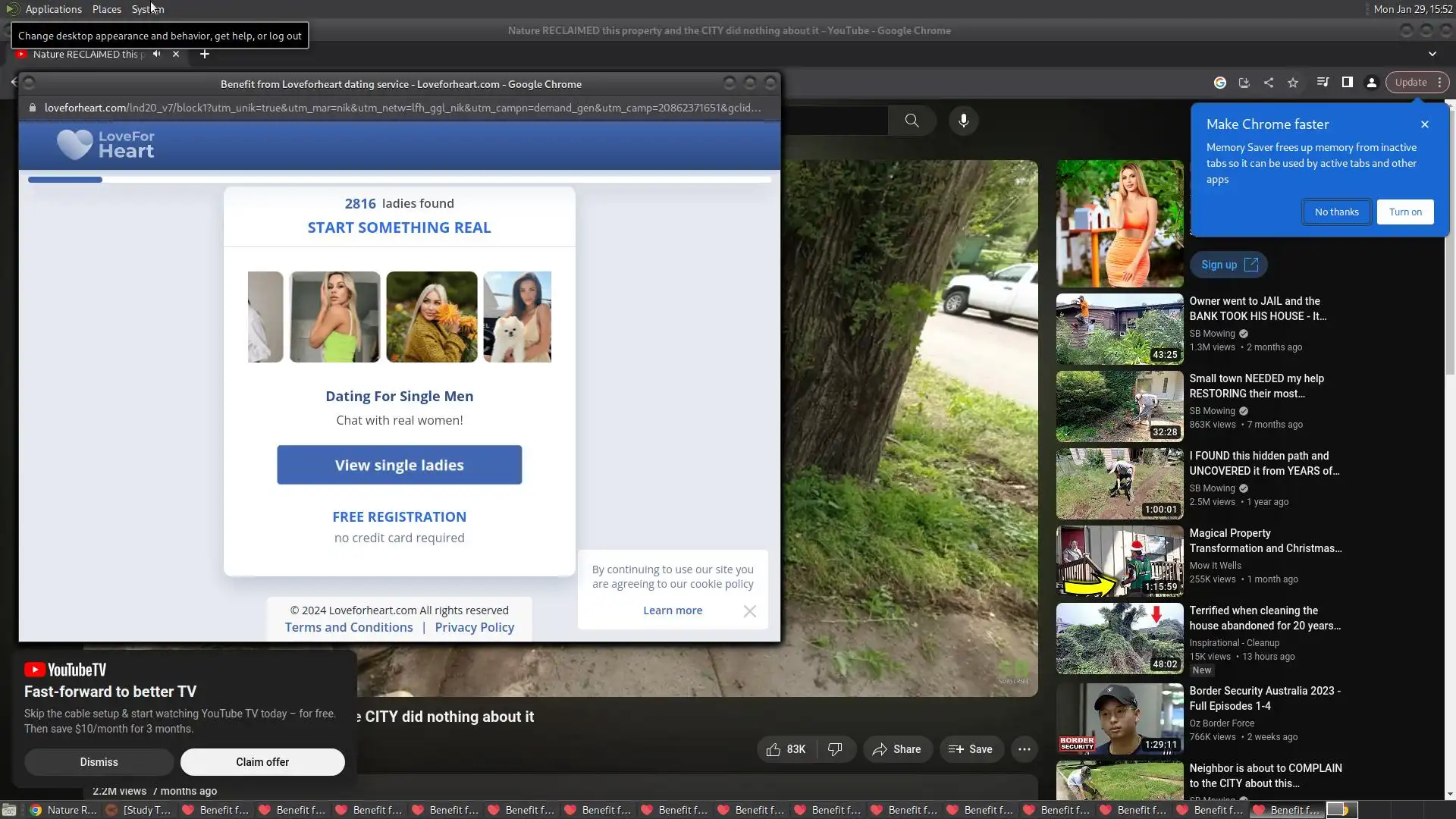Dismiss the YouTube TV offer
This screenshot has width=1456, height=819.
99,762
